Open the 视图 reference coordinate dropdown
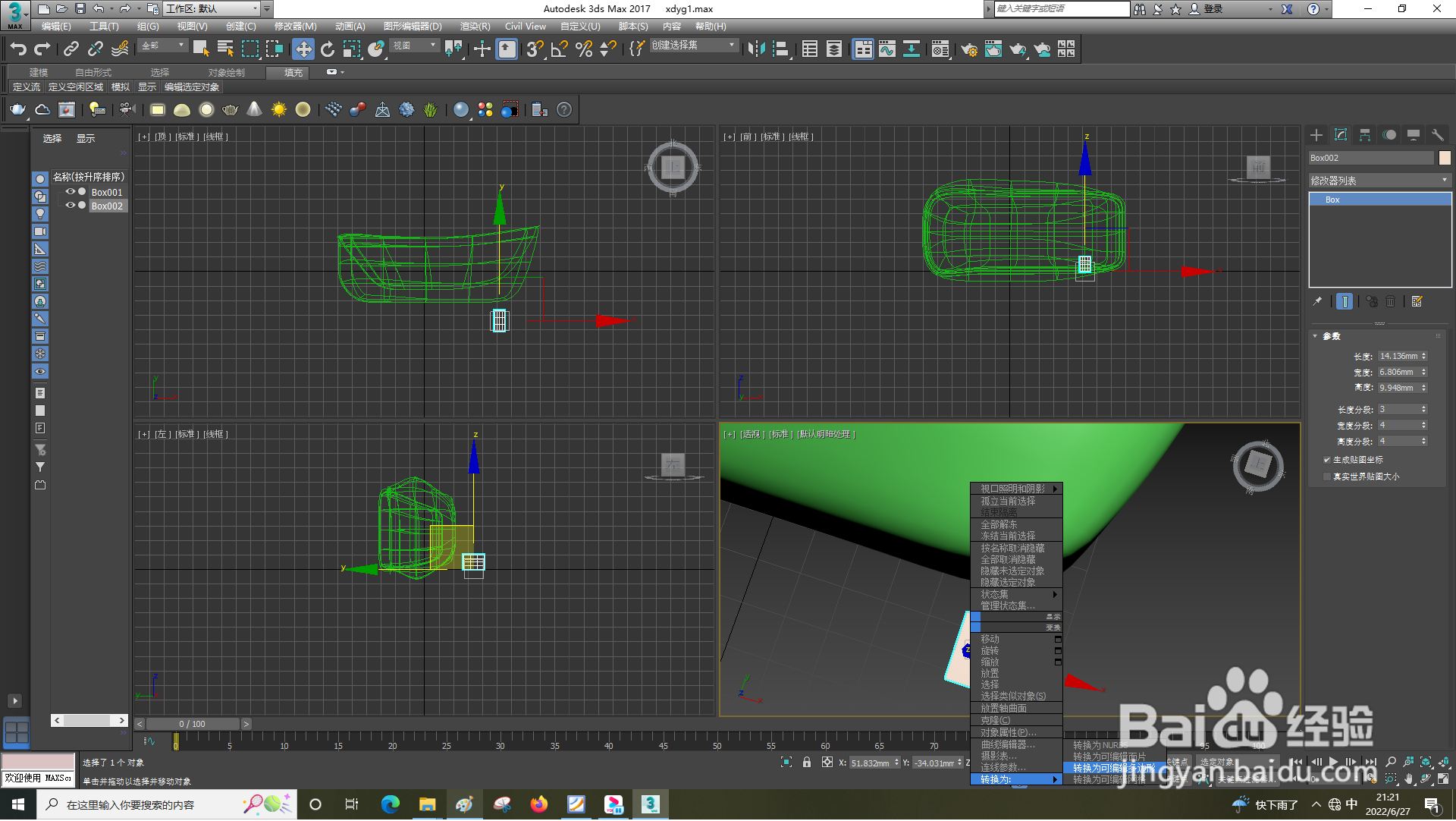Screen dimensions: 1456x821 pyautogui.click(x=415, y=46)
